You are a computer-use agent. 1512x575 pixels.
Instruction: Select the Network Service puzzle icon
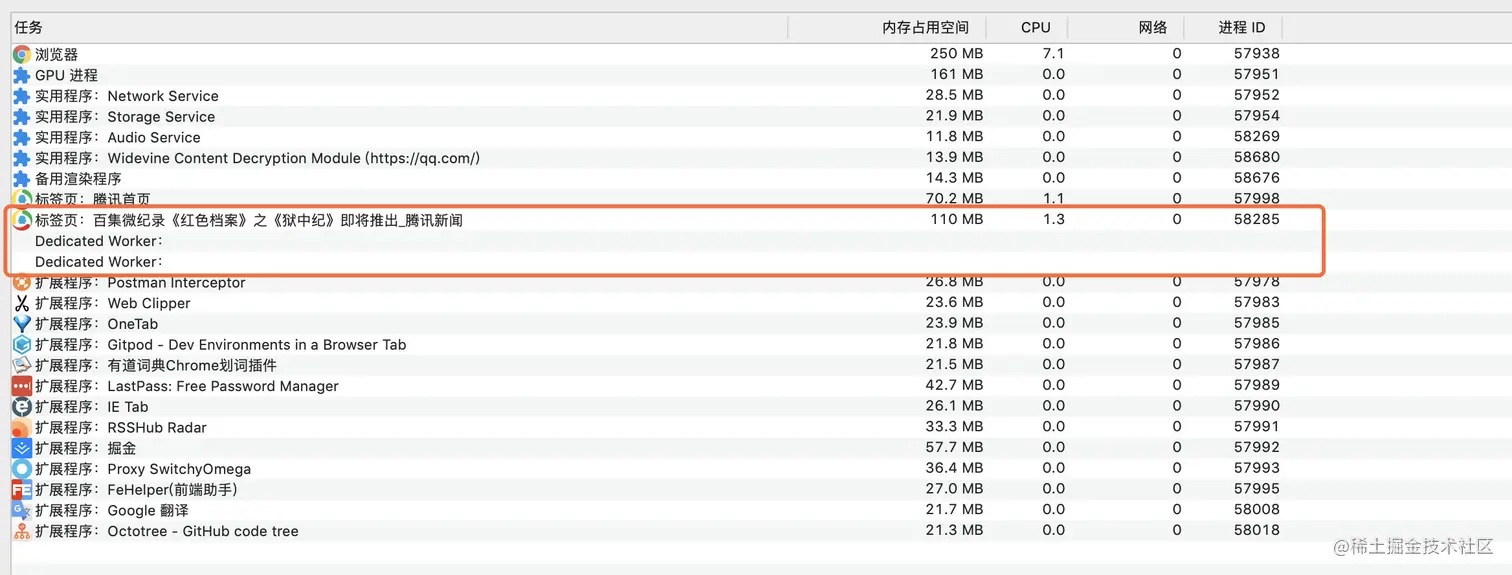(21, 96)
